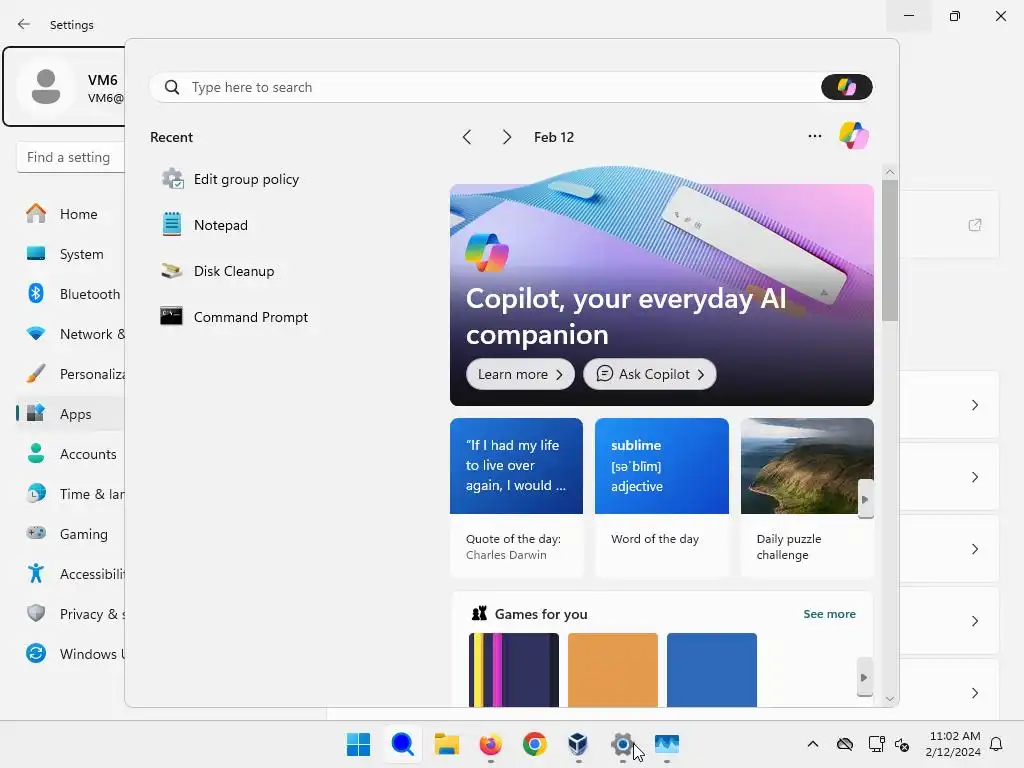Viewport: 1024px width, 768px height.
Task: Click the display/network tray icon
Action: (x=876, y=744)
